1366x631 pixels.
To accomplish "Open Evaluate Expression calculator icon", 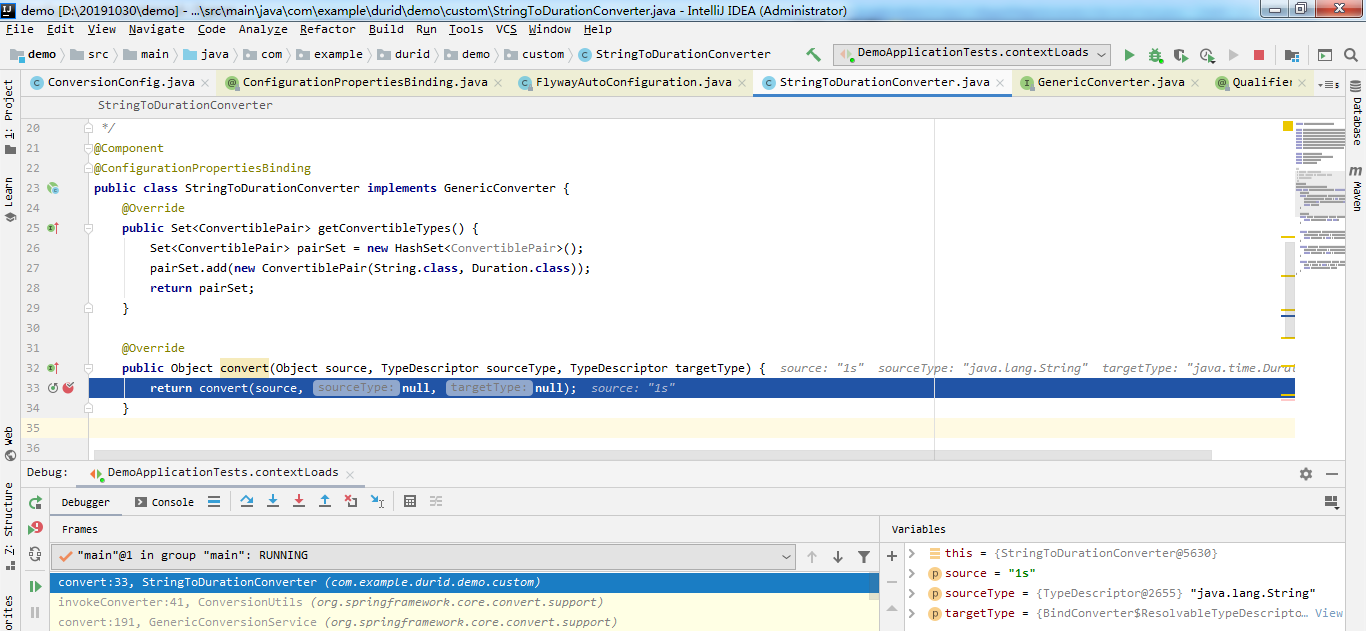I will pos(410,501).
